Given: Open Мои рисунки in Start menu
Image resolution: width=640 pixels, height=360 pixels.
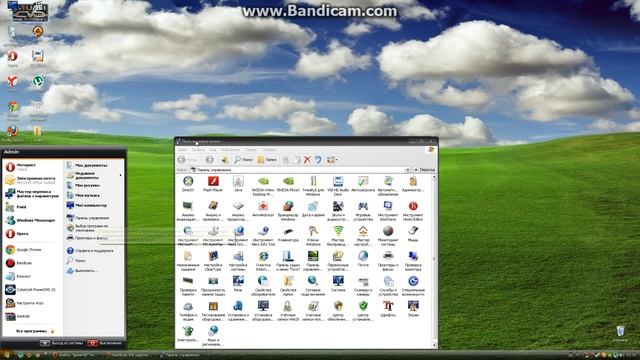Looking at the screenshot, I should [x=94, y=185].
